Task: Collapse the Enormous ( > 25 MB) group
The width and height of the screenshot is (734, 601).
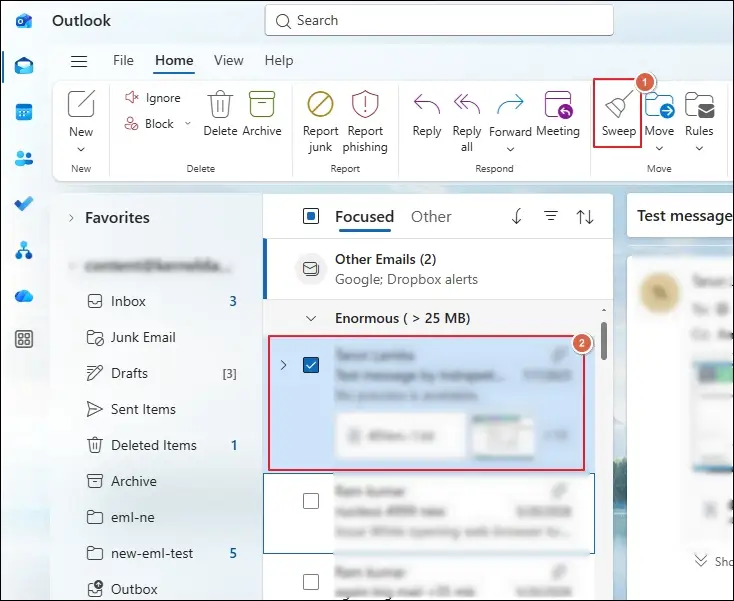Action: (311, 319)
